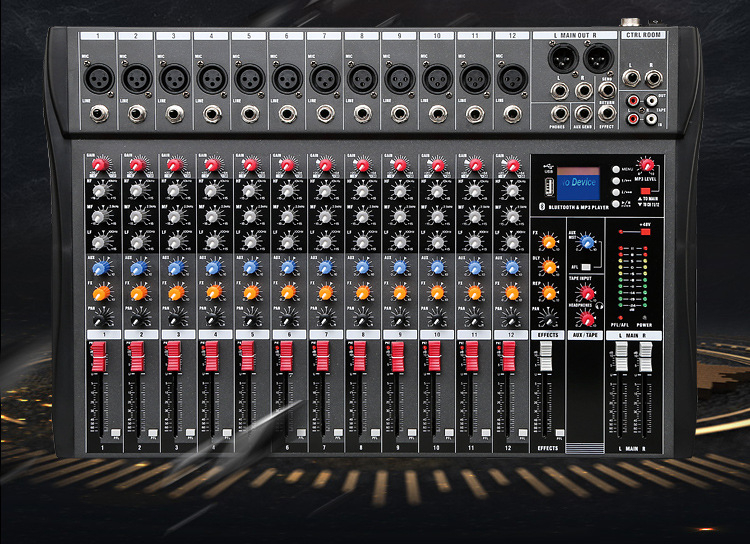Click the red GAIN knob on channel 1
This screenshot has height=544, width=750.
(102, 165)
